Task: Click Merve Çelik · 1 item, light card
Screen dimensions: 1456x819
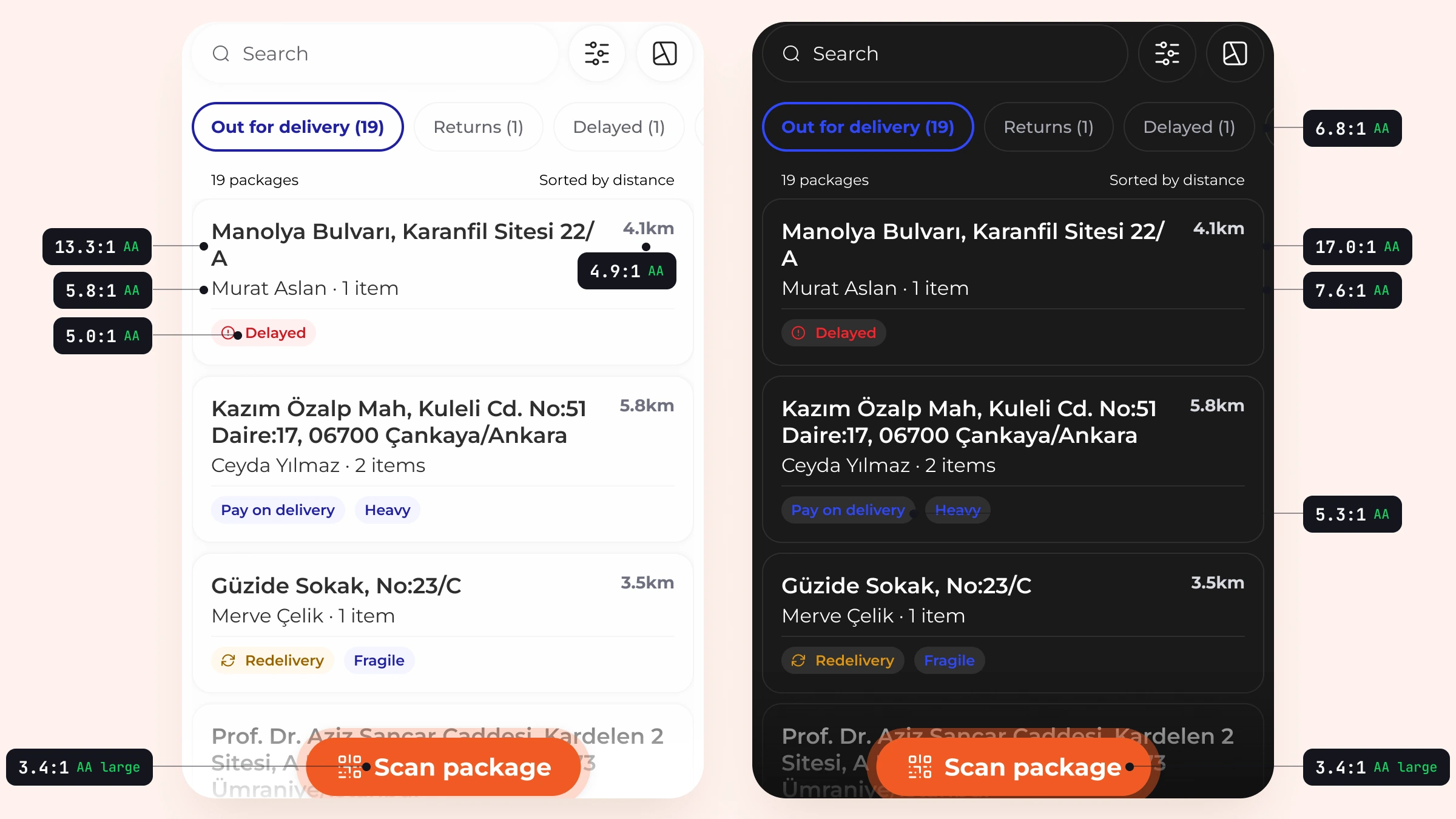Action: pos(303,616)
